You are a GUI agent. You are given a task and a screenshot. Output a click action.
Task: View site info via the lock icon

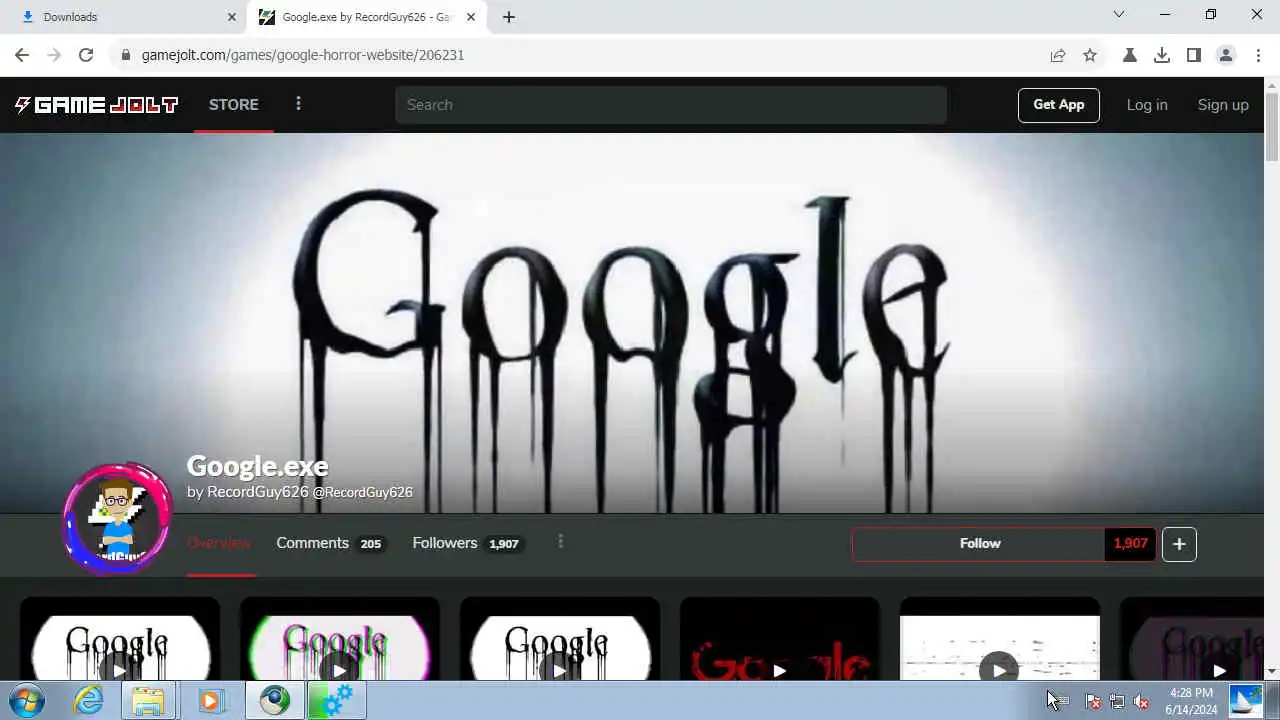click(126, 55)
